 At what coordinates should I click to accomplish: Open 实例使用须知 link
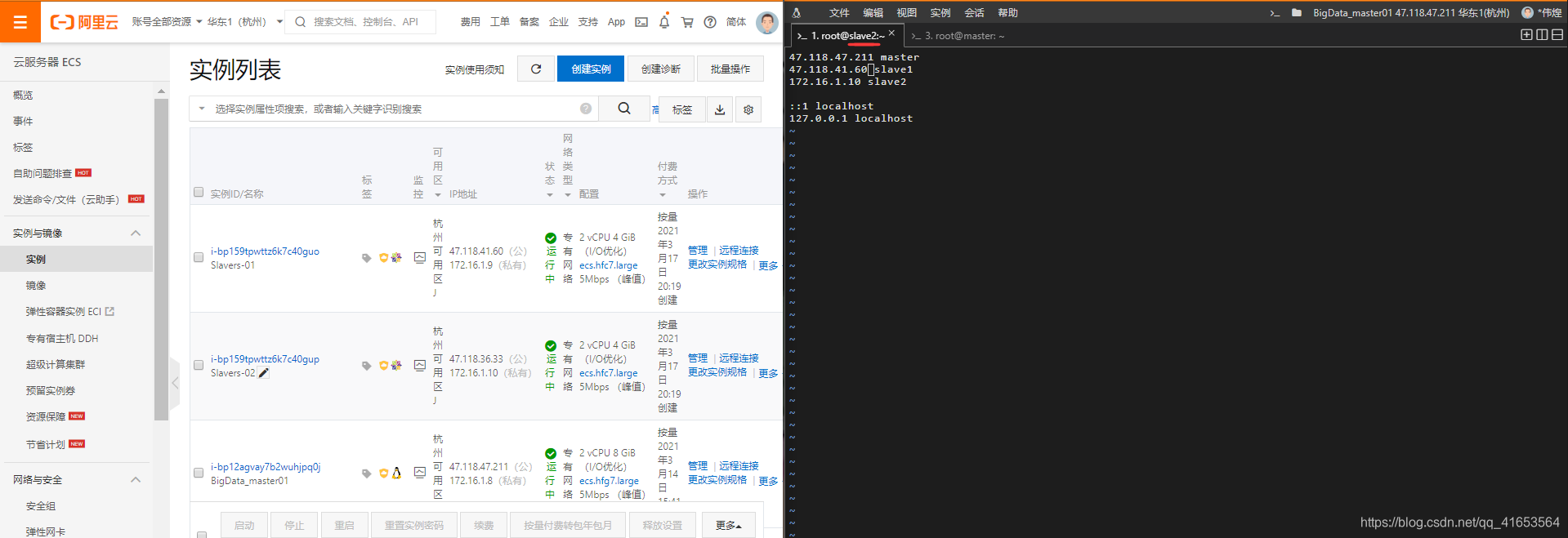[475, 70]
